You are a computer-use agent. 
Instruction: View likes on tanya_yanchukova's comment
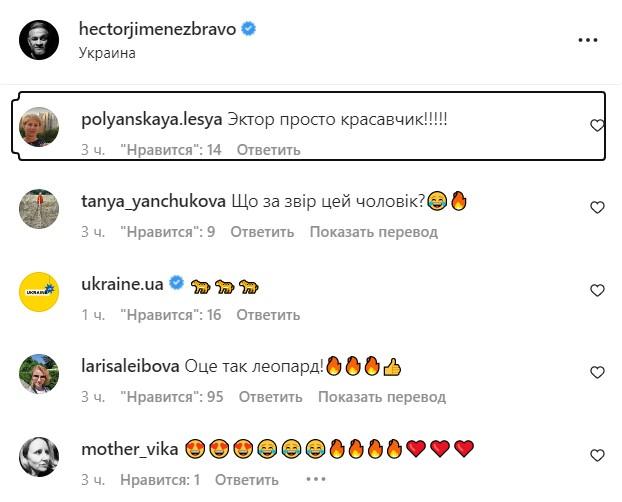tap(168, 232)
